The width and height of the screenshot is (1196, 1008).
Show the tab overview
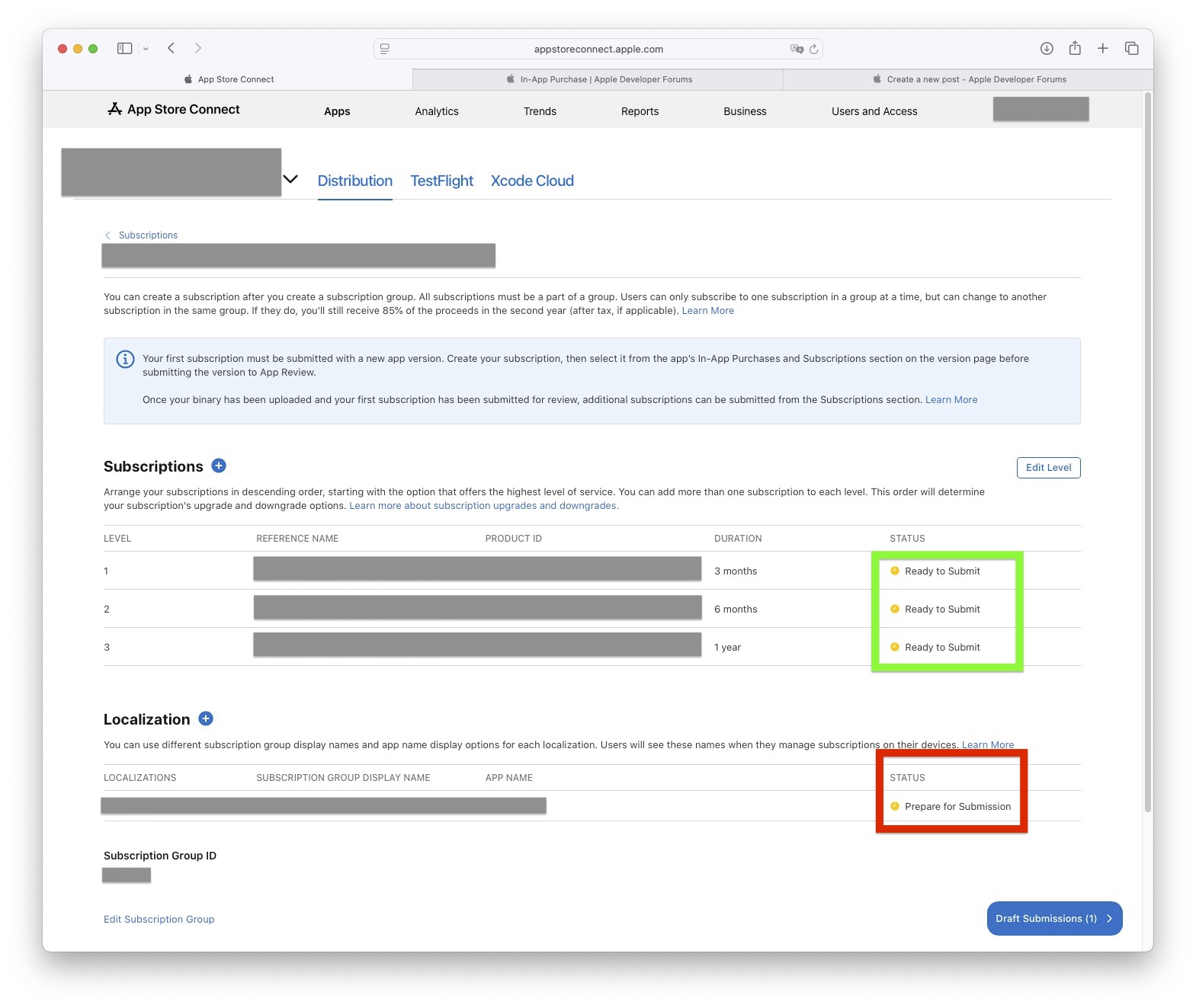(x=1132, y=48)
